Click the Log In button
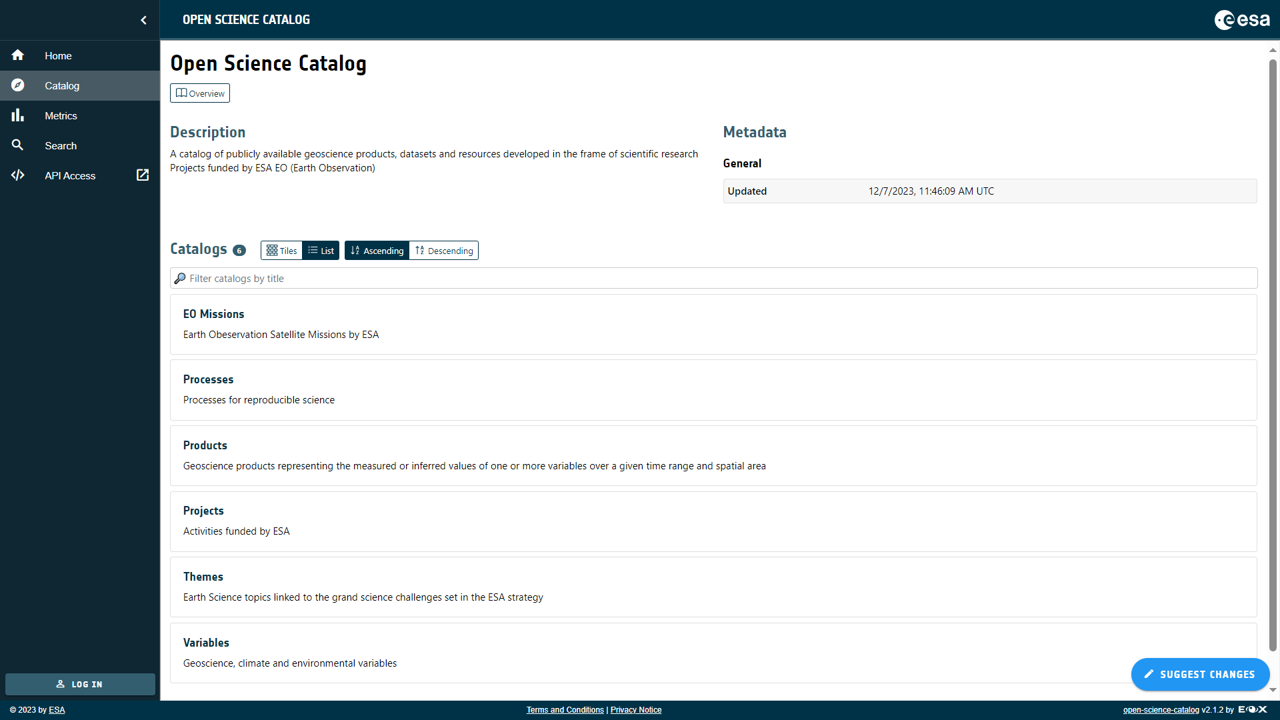Image resolution: width=1280 pixels, height=720 pixels. 80,684
